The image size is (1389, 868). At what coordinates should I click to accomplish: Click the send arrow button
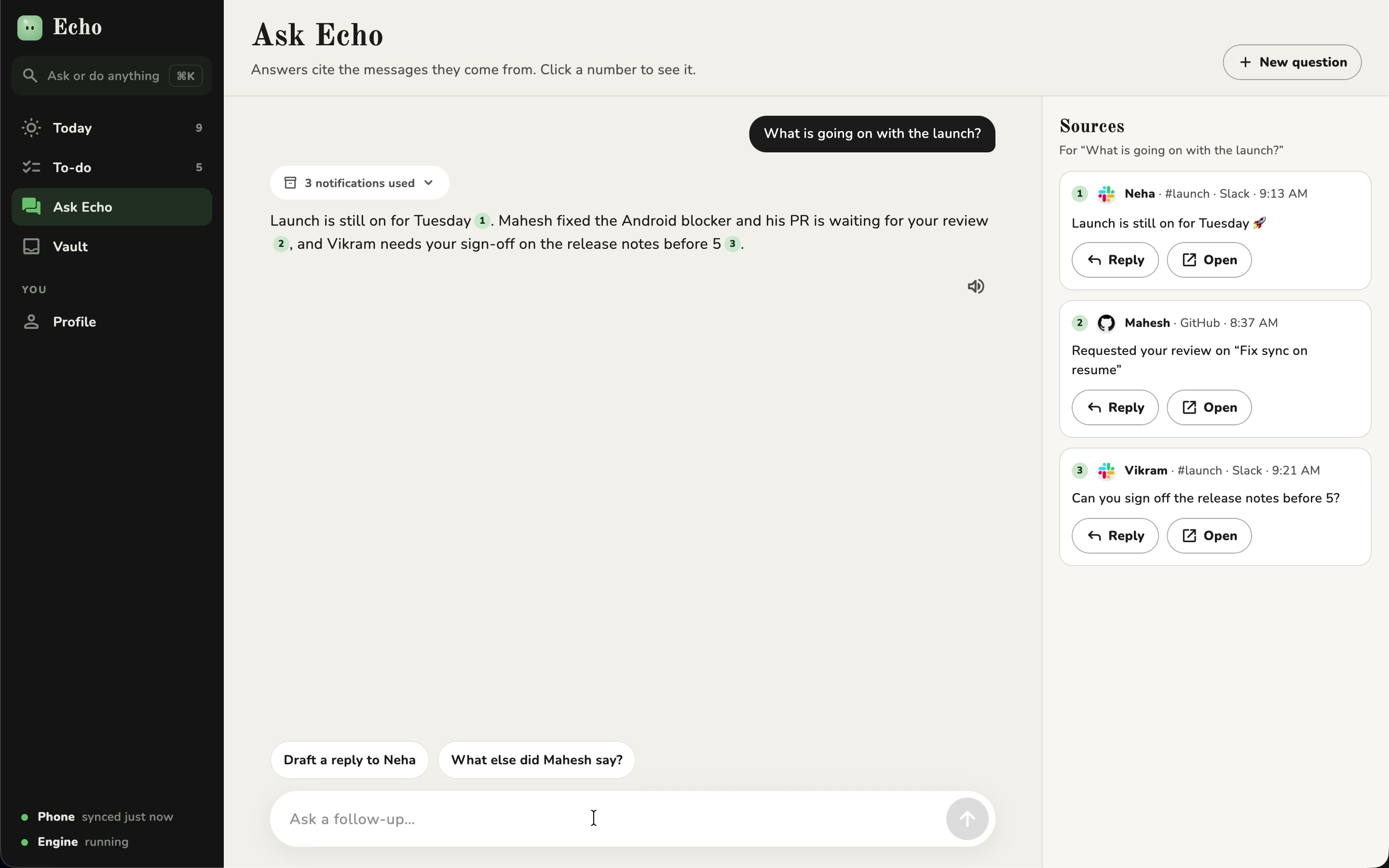967,819
